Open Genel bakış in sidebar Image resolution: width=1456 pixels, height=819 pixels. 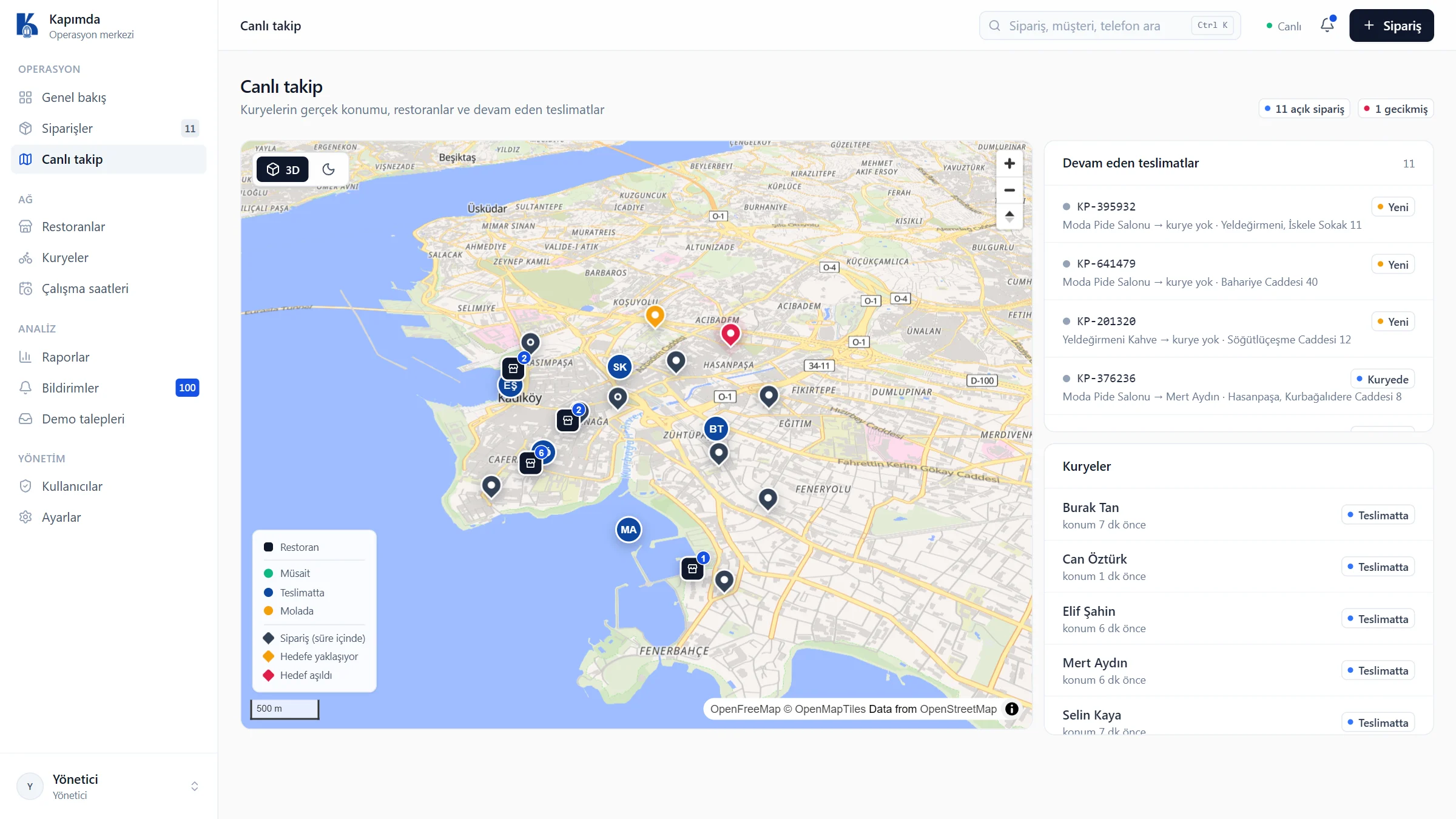(109, 98)
